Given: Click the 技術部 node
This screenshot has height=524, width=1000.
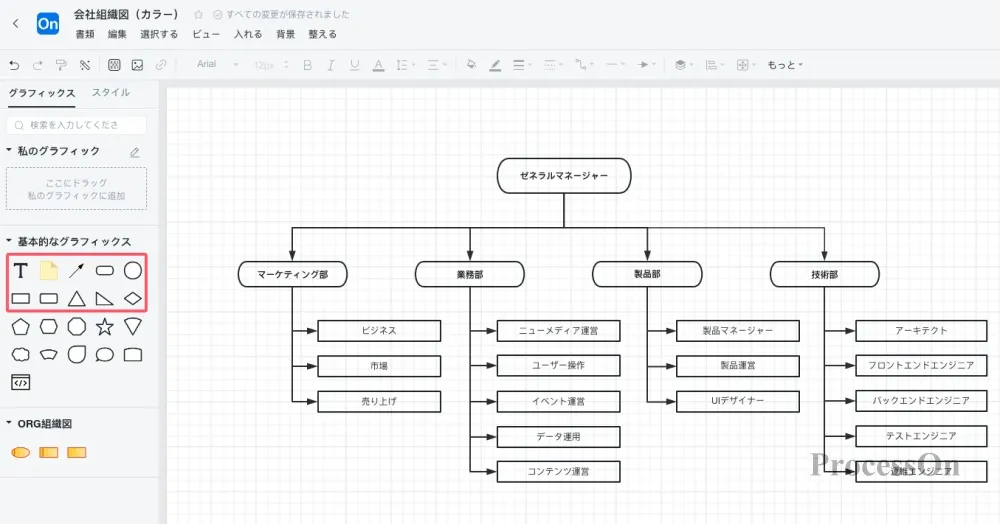Looking at the screenshot, I should pyautogui.click(x=825, y=274).
